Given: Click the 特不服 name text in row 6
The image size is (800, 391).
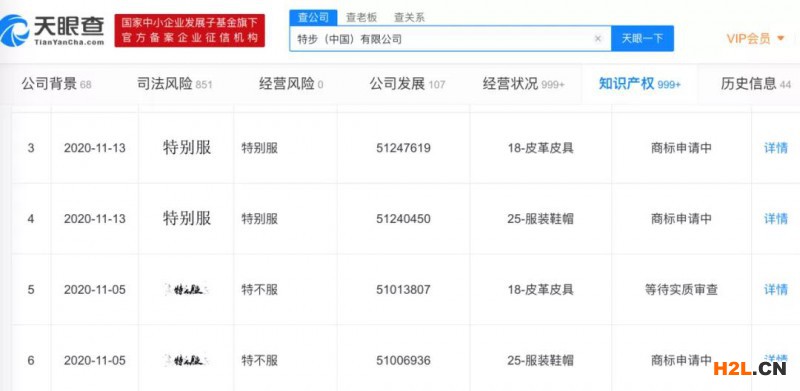Looking at the screenshot, I should (260, 361).
